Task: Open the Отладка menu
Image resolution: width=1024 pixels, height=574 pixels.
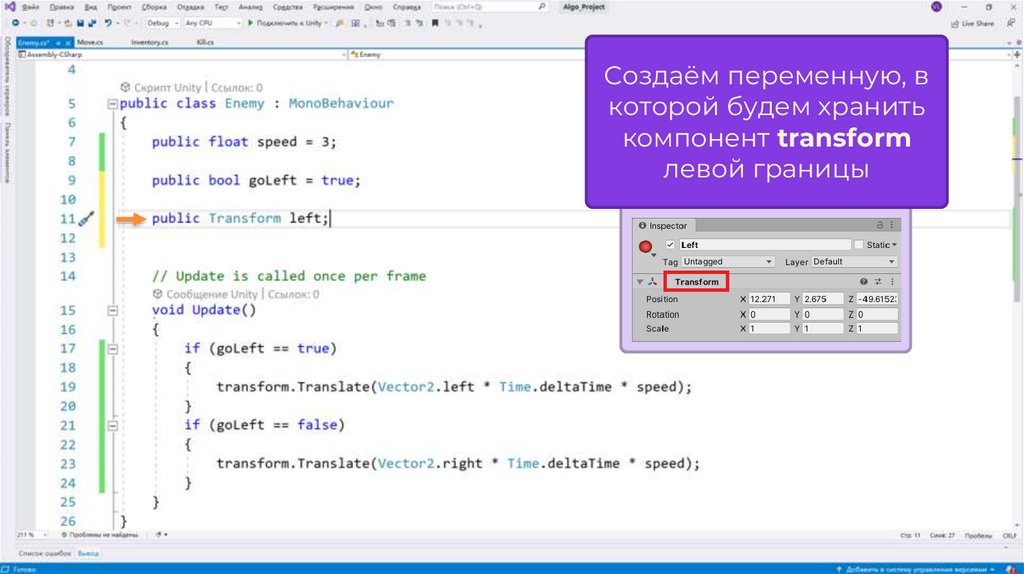Action: (191, 7)
